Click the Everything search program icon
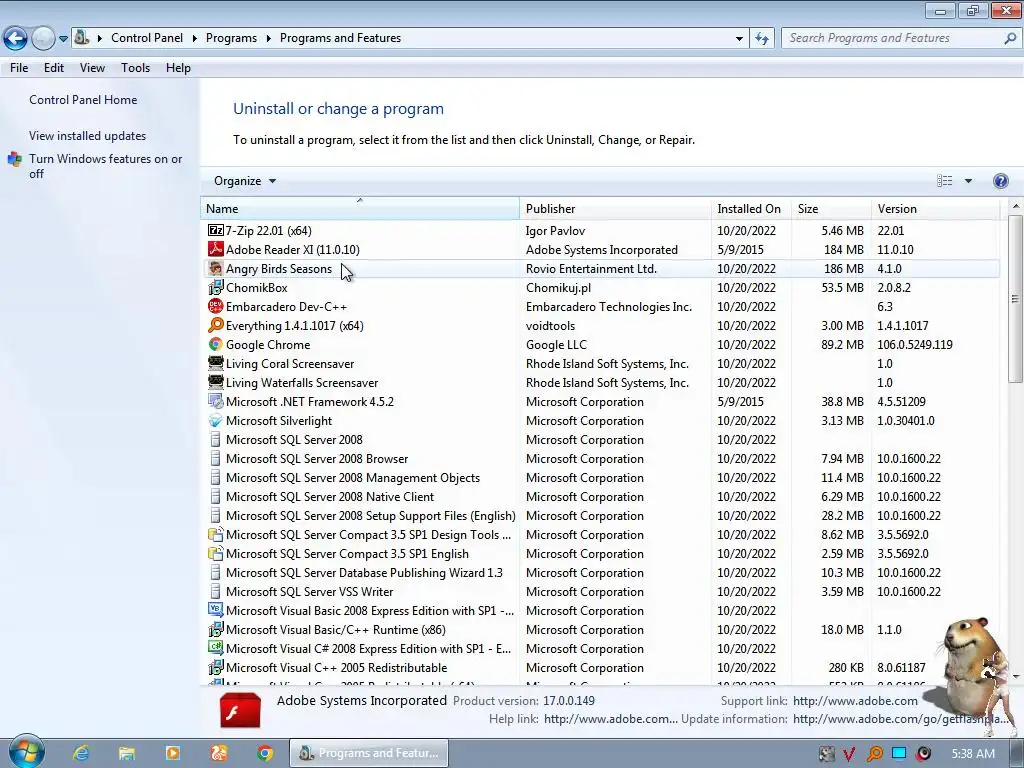 click(216, 325)
